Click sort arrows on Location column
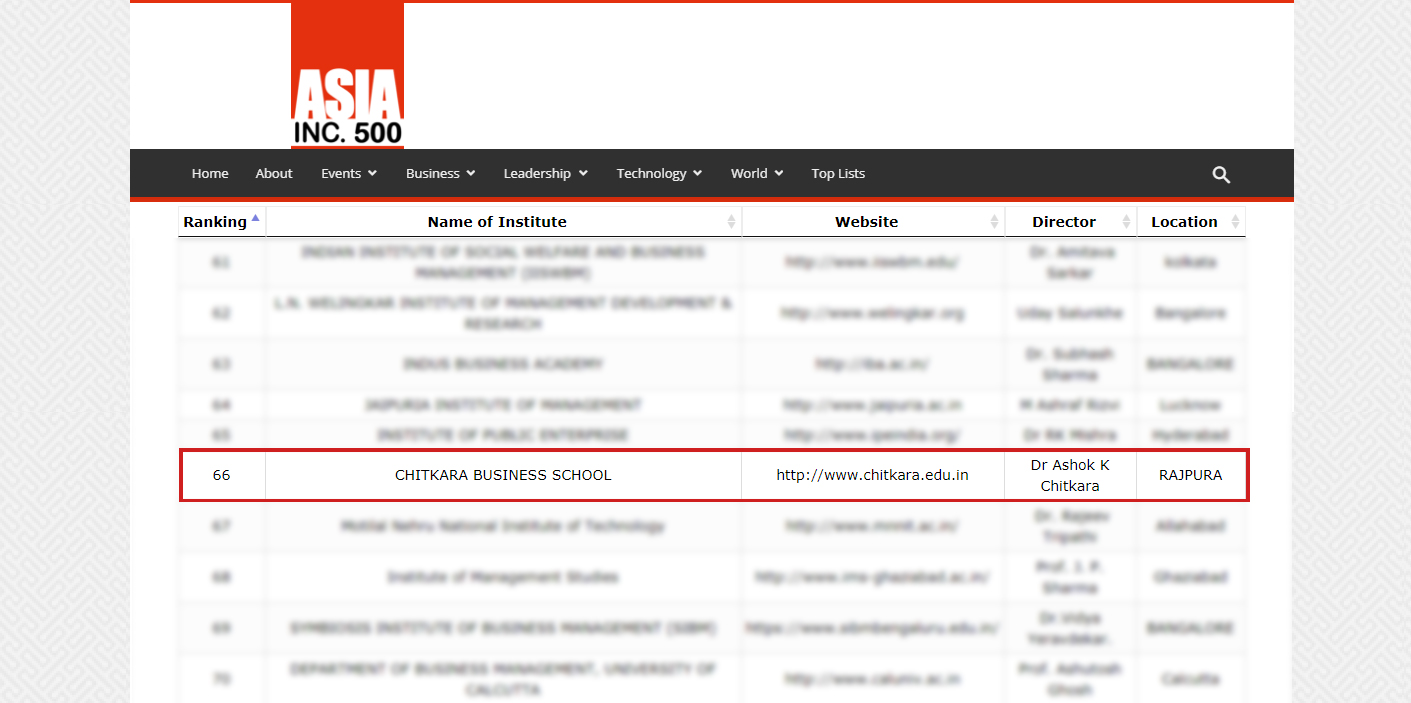The height and width of the screenshot is (703, 1411). point(1235,222)
